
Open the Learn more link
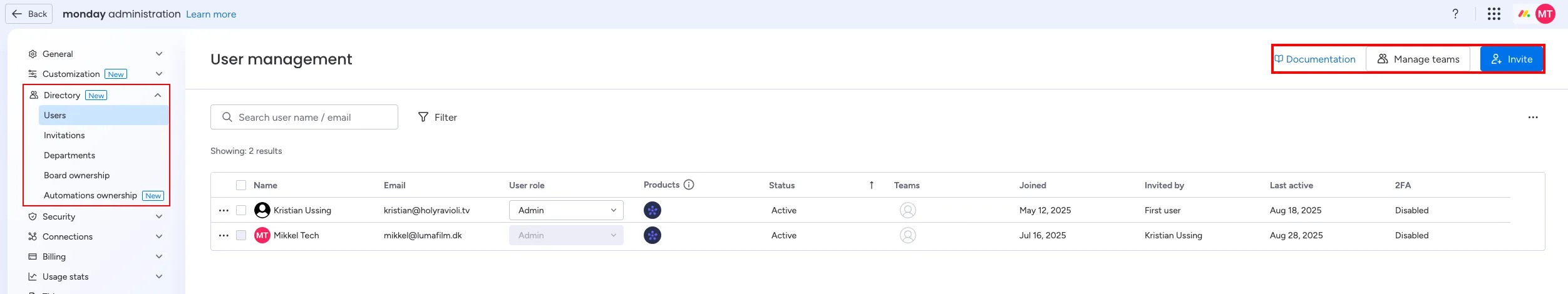point(211,14)
